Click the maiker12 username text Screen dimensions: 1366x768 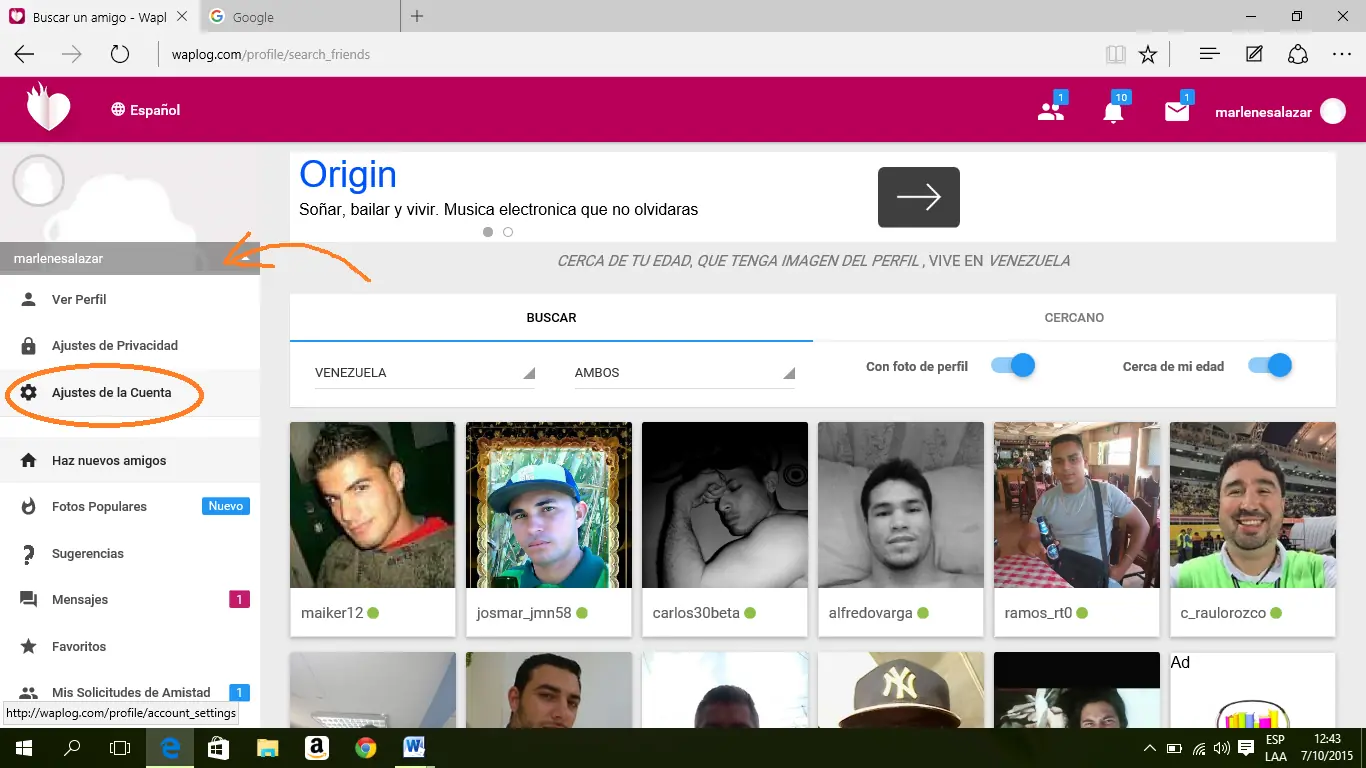click(x=332, y=613)
